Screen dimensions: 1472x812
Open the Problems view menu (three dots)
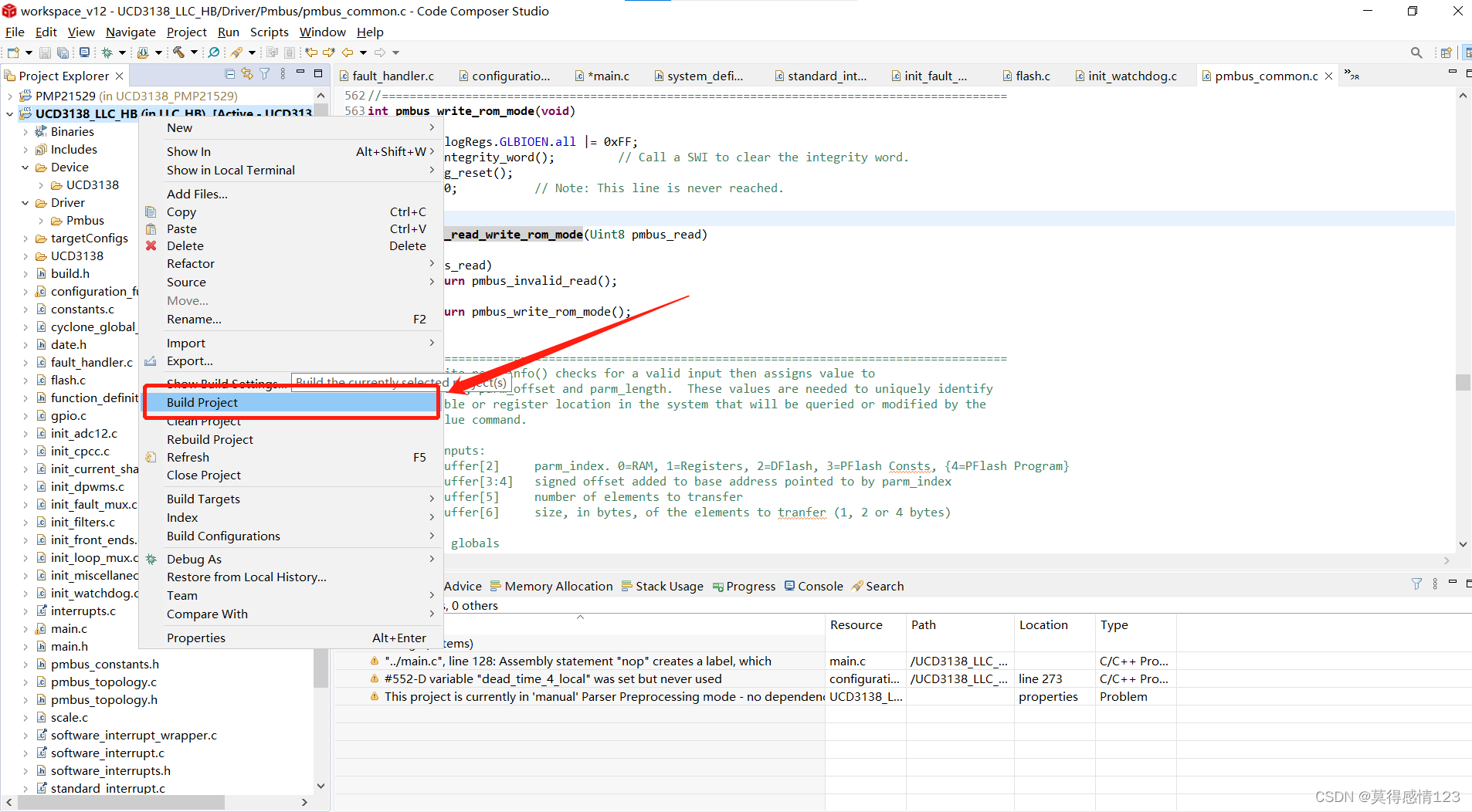pyautogui.click(x=1435, y=584)
